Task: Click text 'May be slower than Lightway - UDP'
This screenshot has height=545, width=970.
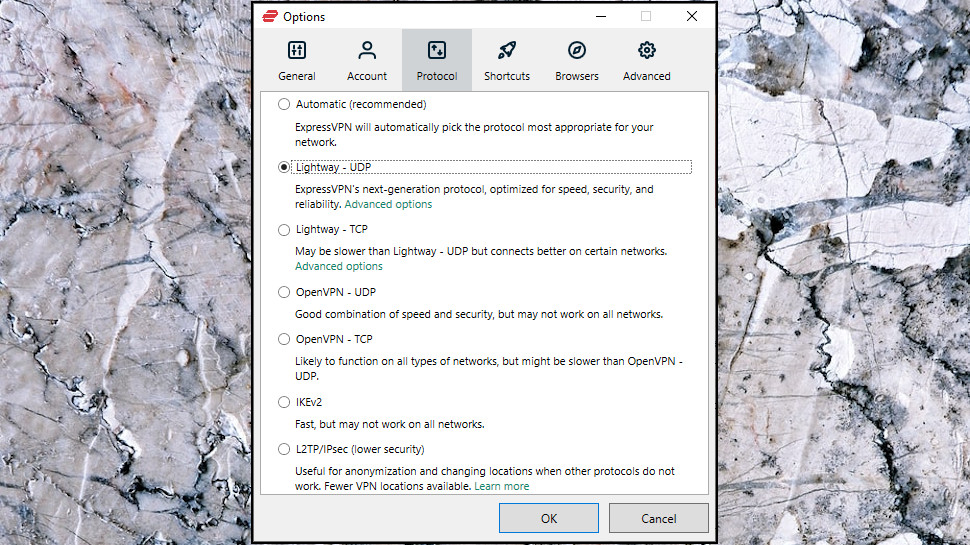Action: pyautogui.click(x=382, y=251)
